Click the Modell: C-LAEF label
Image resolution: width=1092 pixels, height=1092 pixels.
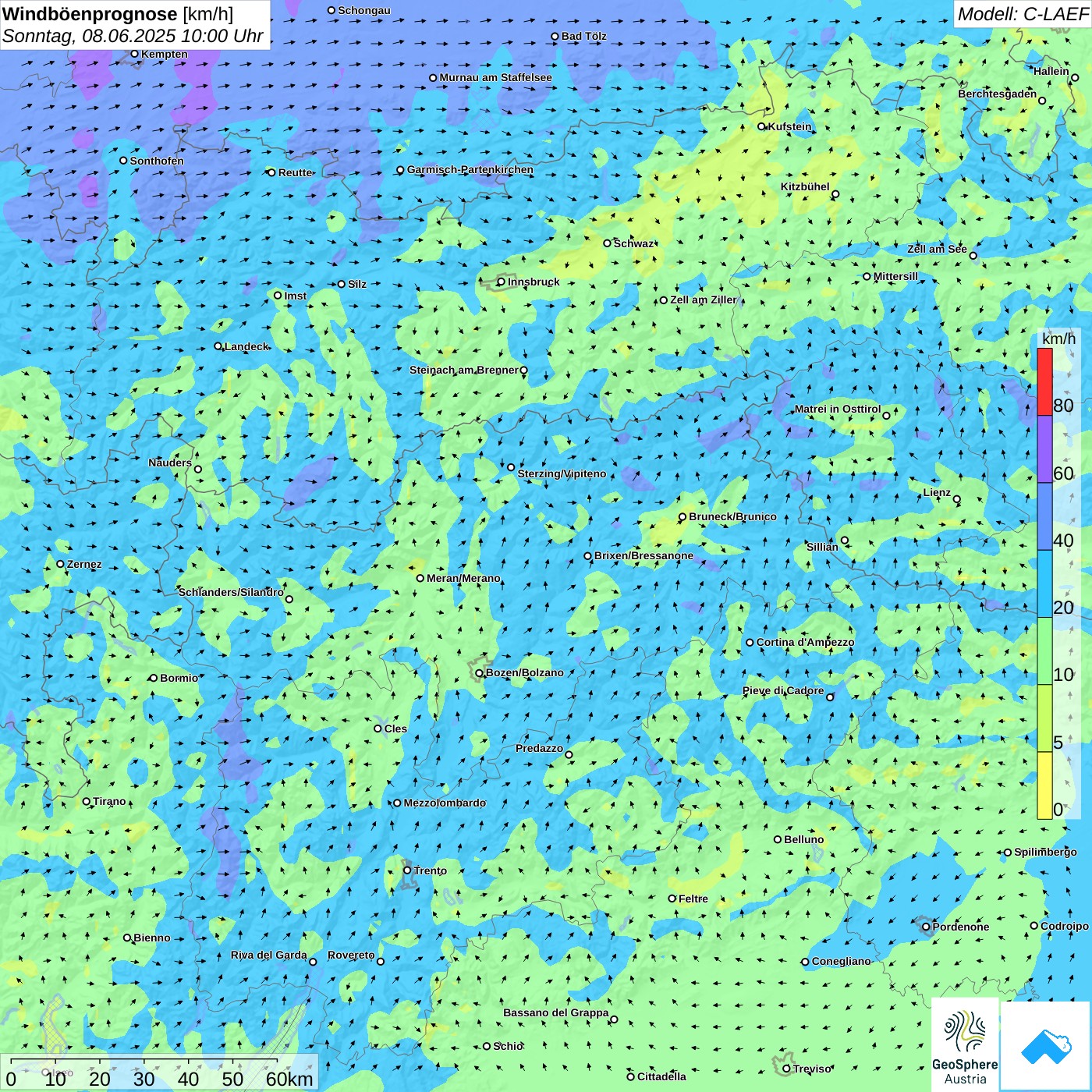click(x=1023, y=14)
